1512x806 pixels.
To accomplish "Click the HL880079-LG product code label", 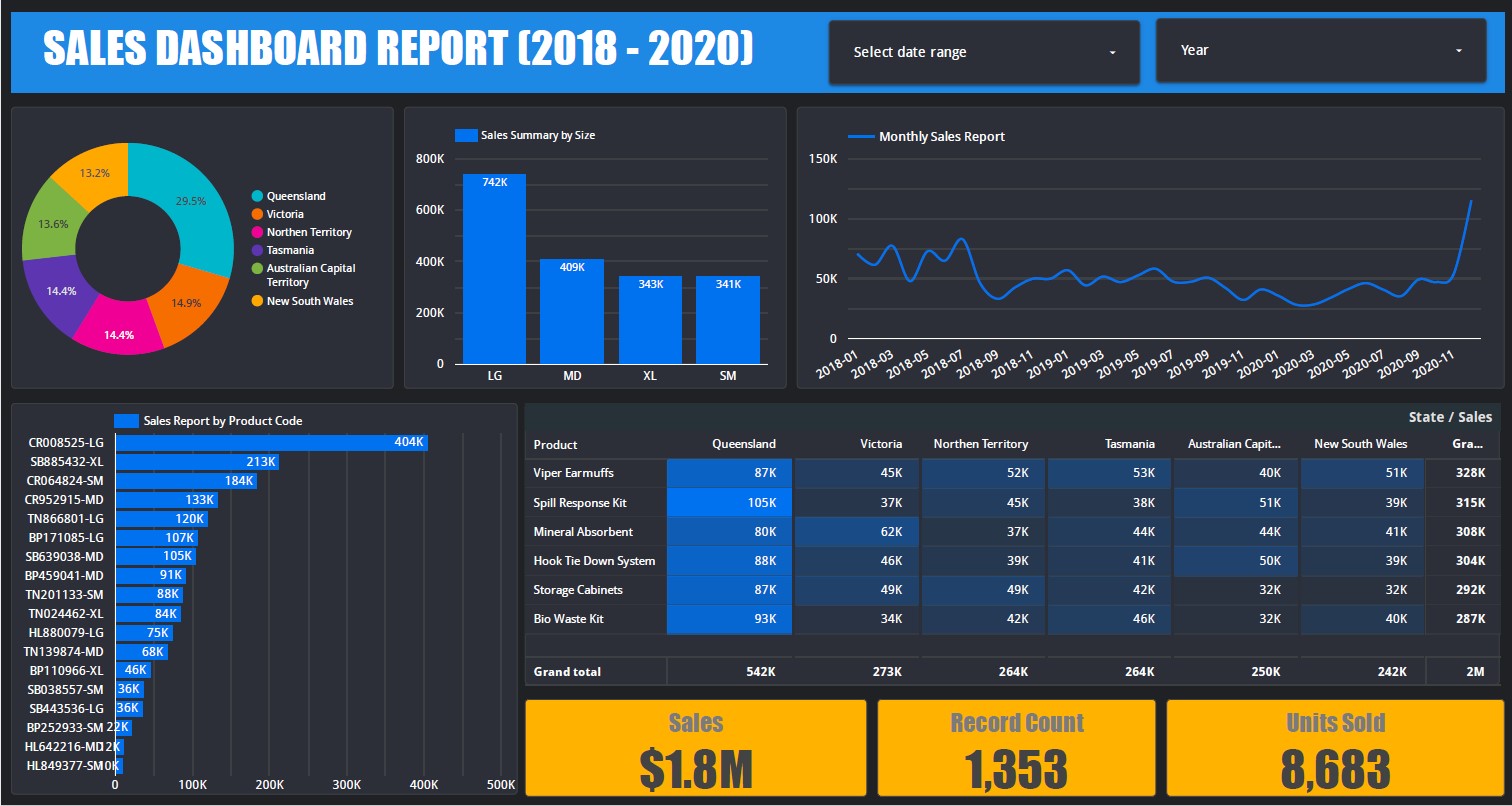I will click(66, 633).
